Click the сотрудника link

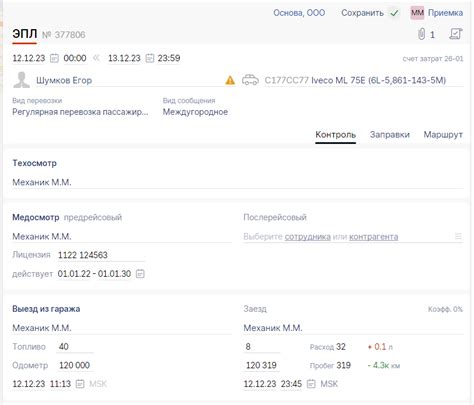click(x=308, y=237)
